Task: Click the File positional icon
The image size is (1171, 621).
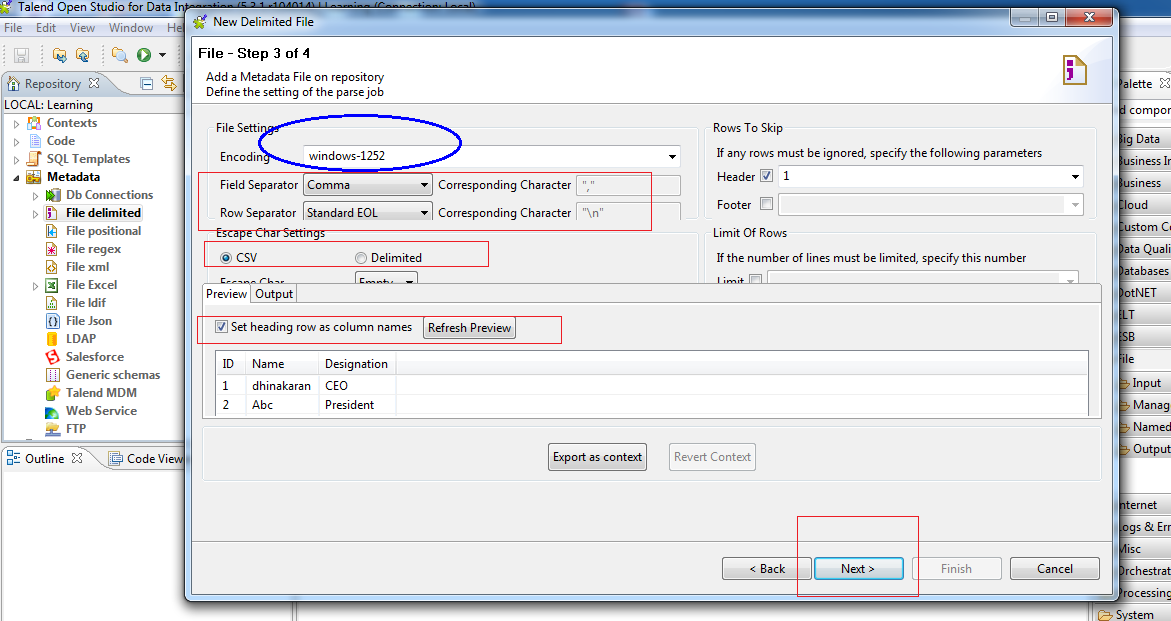Action: click(52, 231)
